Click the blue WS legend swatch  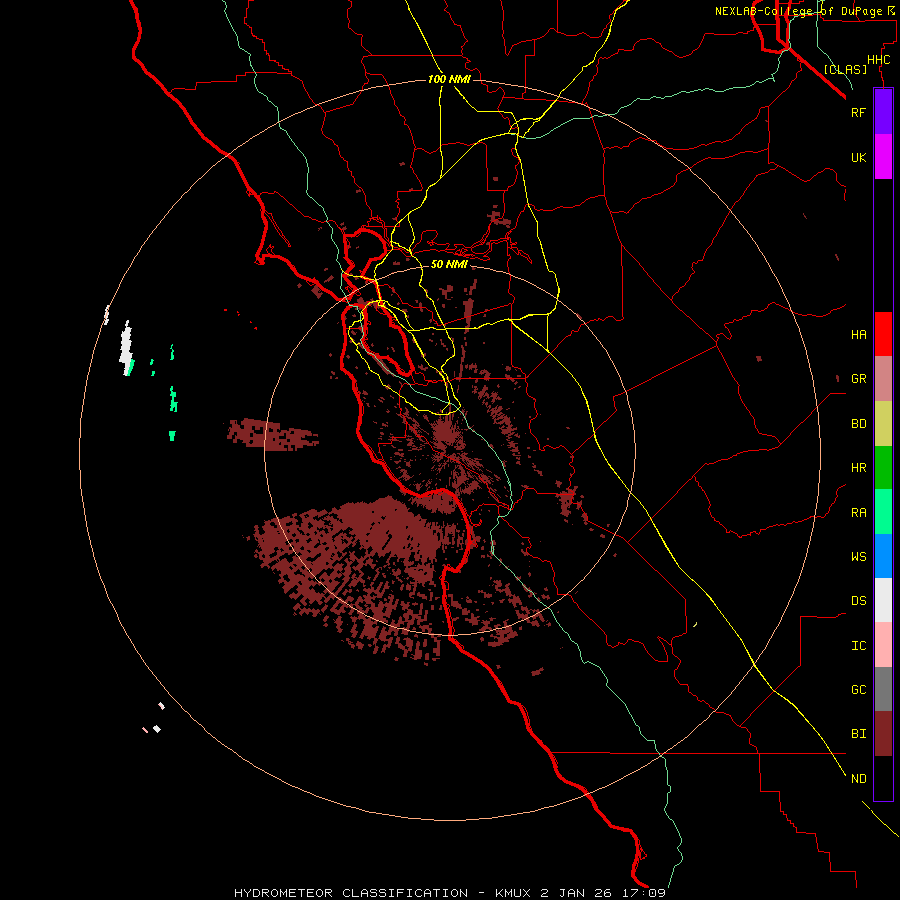[x=883, y=556]
